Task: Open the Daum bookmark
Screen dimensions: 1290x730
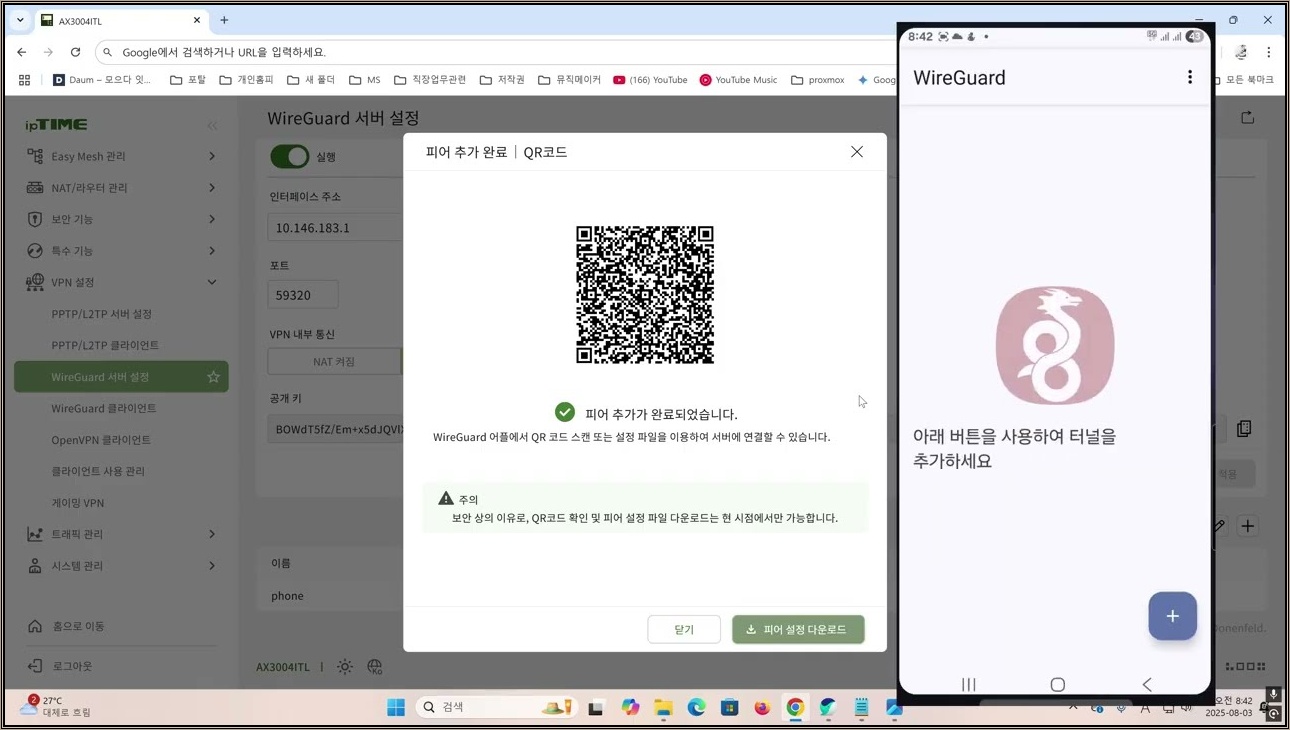Action: [x=101, y=80]
